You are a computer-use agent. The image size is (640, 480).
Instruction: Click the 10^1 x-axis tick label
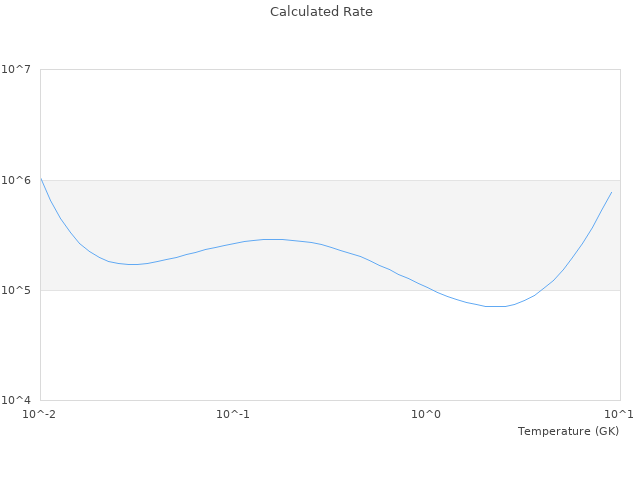pos(618,414)
